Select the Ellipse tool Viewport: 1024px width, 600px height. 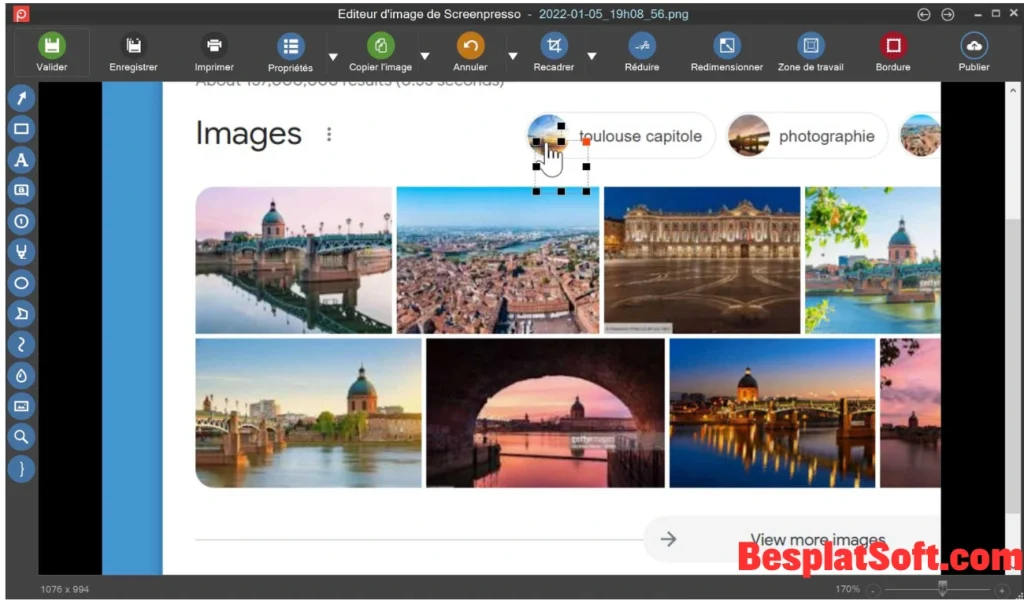coord(21,283)
